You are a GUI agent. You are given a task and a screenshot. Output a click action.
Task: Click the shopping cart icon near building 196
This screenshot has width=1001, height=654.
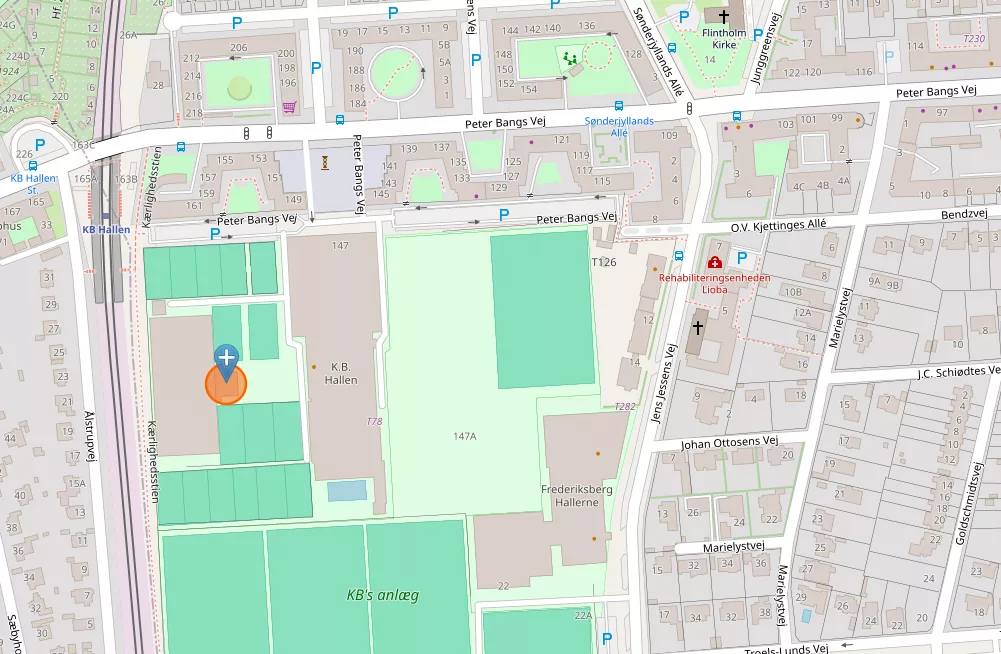pyautogui.click(x=289, y=107)
